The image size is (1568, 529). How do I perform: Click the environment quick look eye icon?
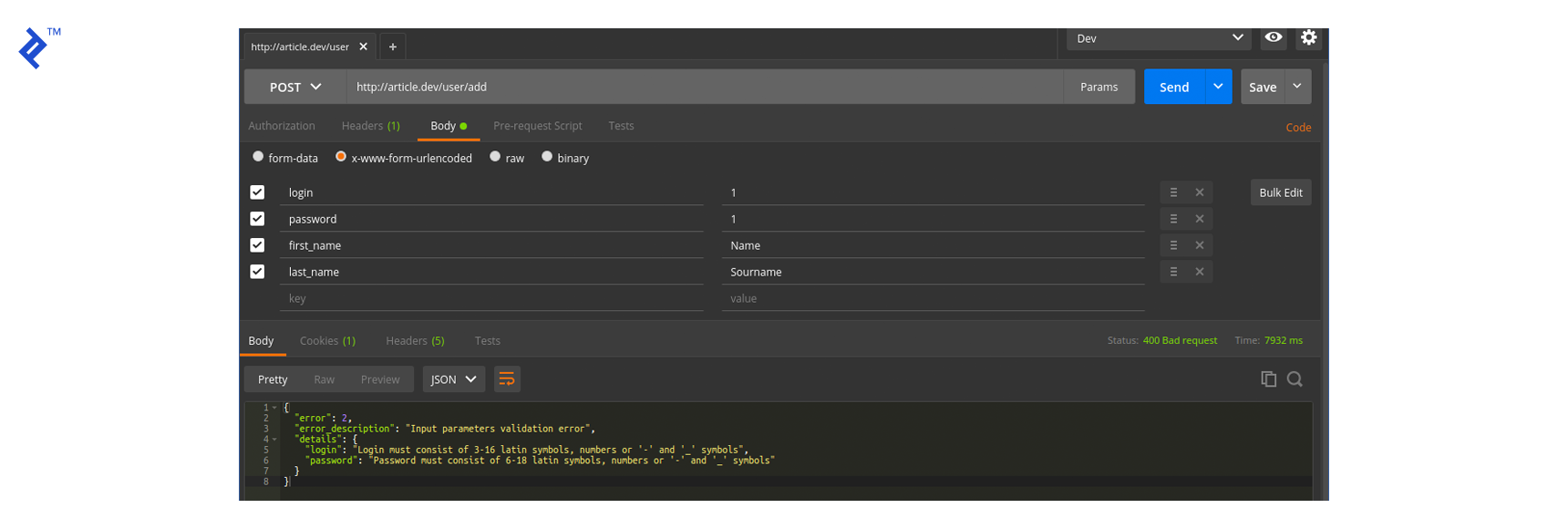tap(1273, 37)
